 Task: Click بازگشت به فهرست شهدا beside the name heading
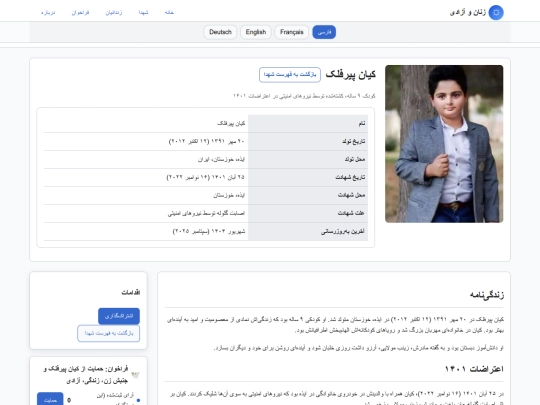290,75
